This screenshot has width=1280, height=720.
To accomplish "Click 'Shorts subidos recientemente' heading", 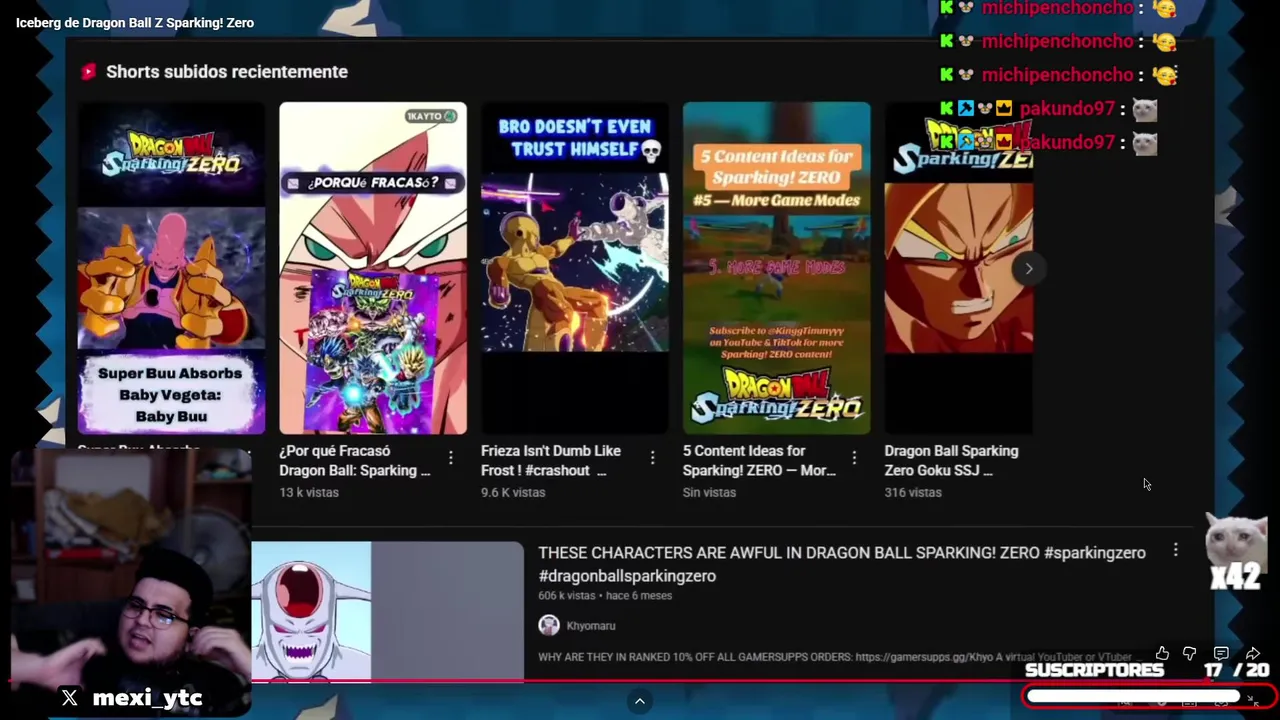I will pos(227,72).
